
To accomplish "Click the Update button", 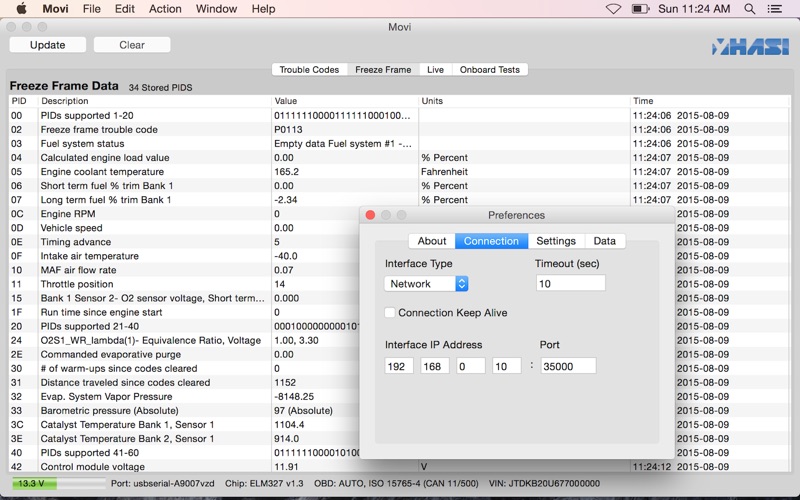I will pyautogui.click(x=47, y=45).
